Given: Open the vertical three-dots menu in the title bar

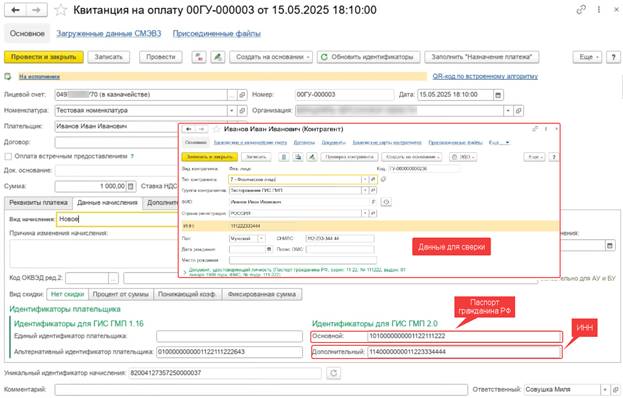Looking at the screenshot, I should (599, 10).
